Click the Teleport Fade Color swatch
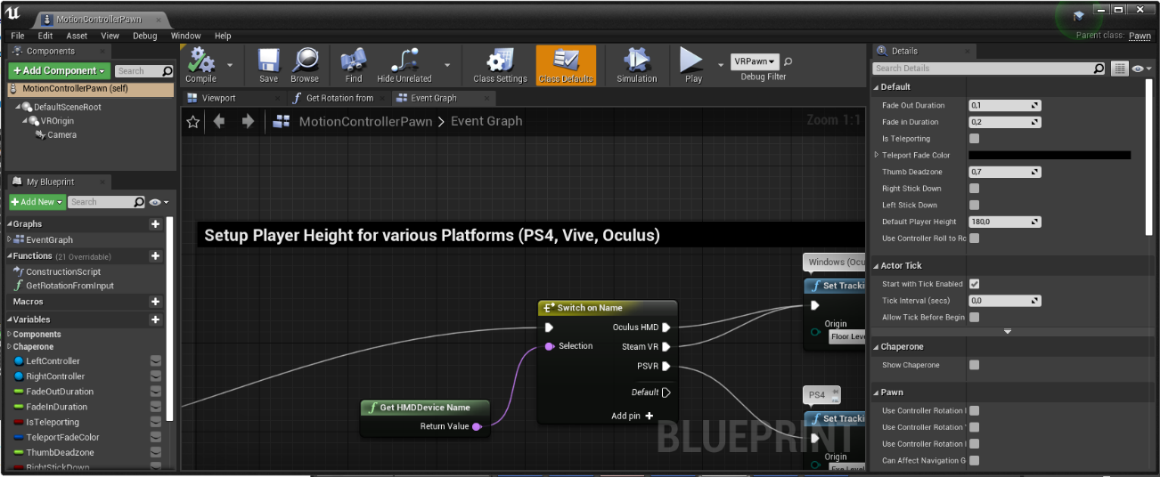The width and height of the screenshot is (1160, 477). 1050,155
